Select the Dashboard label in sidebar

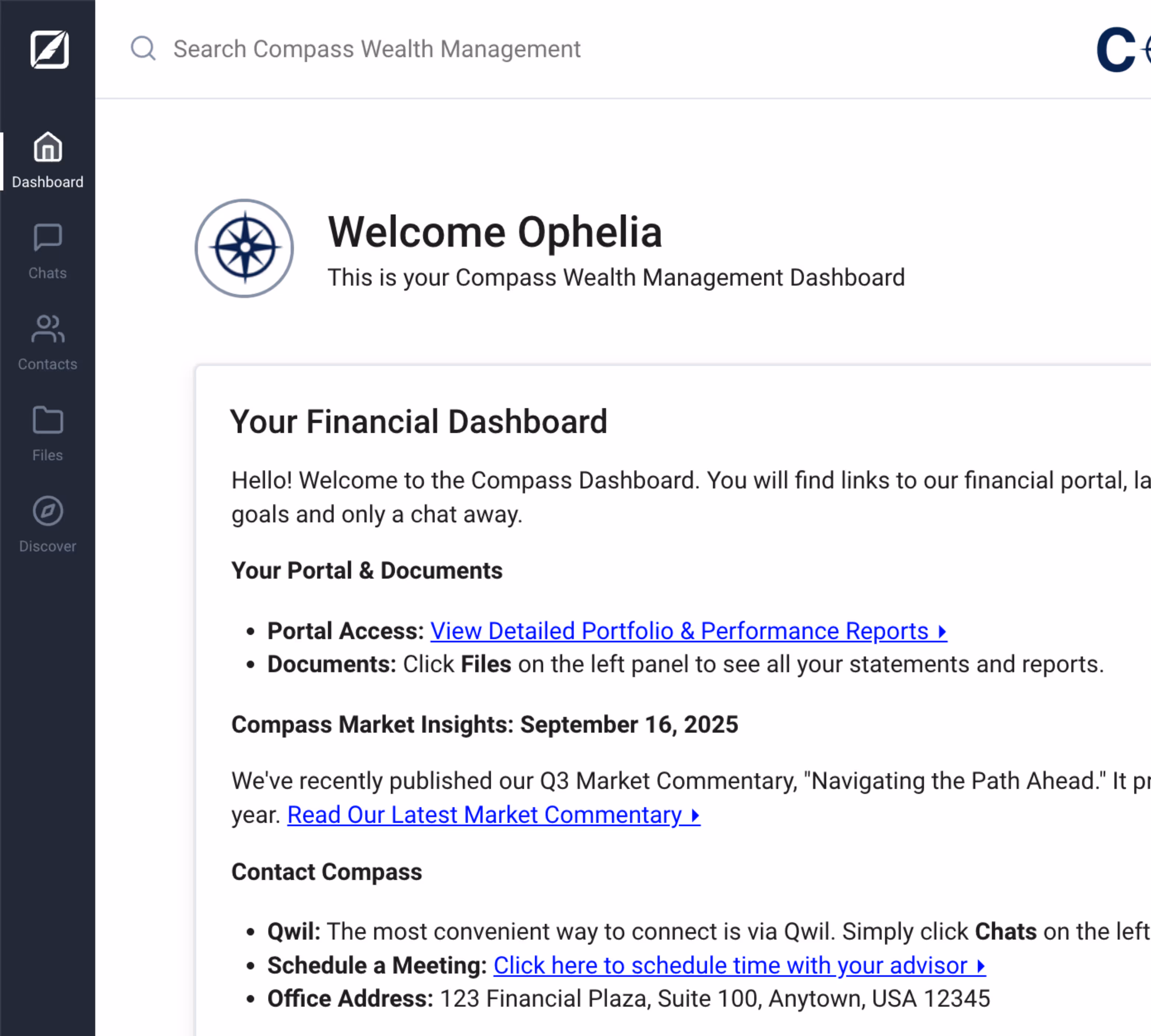[48, 182]
